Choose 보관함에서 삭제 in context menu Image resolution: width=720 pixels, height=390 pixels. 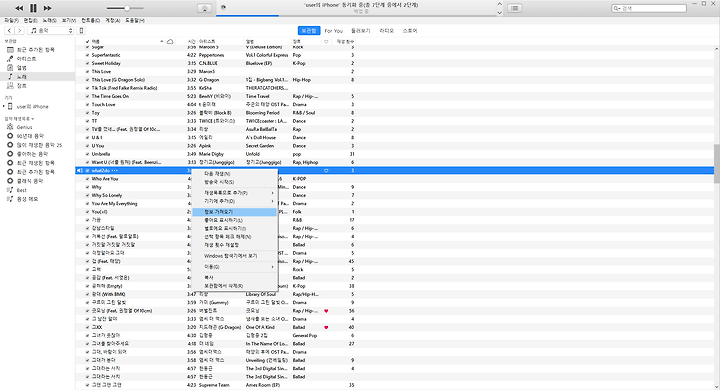[234, 286]
